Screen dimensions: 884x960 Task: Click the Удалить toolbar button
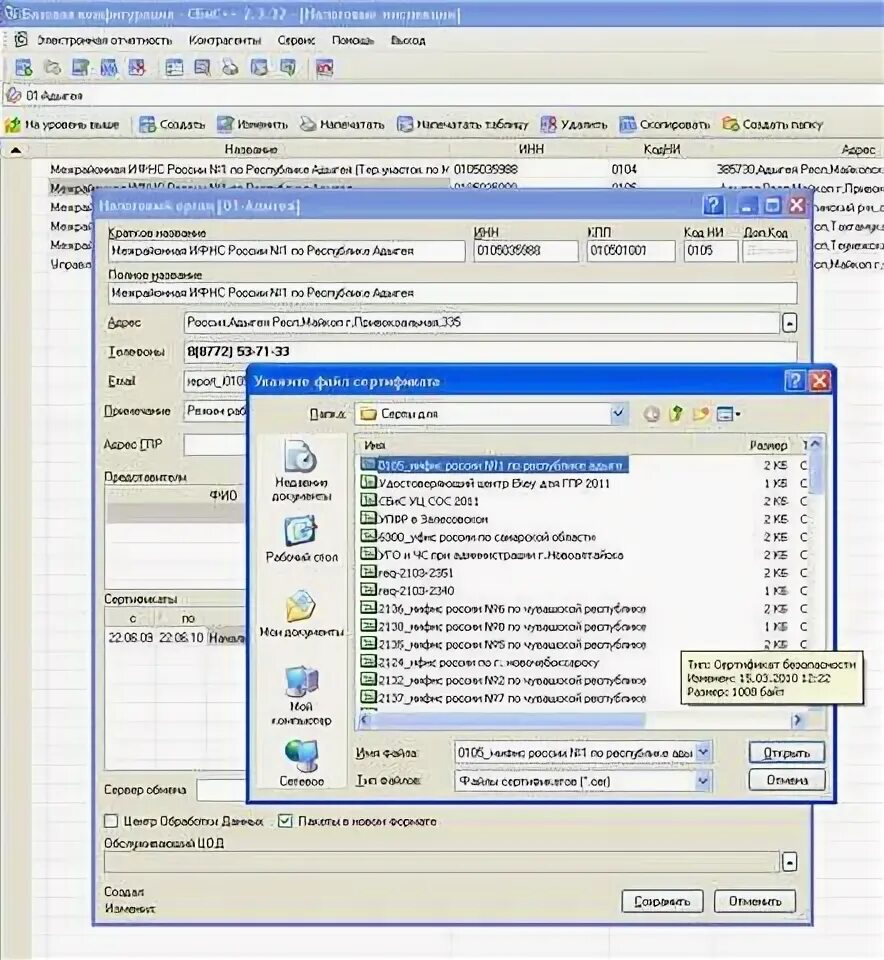tap(574, 125)
